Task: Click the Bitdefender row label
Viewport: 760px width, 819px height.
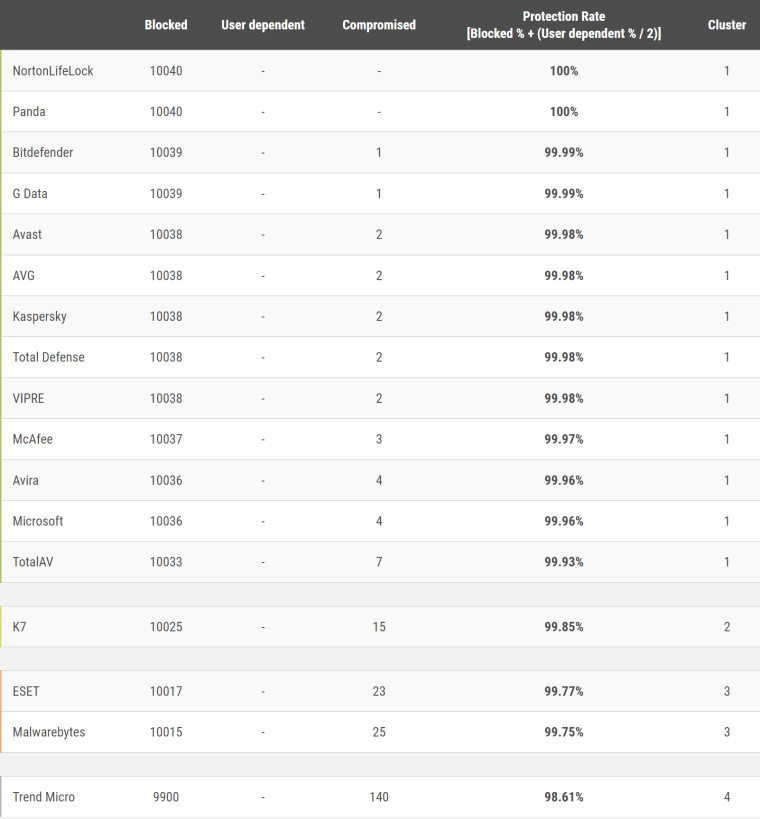Action: pos(43,153)
